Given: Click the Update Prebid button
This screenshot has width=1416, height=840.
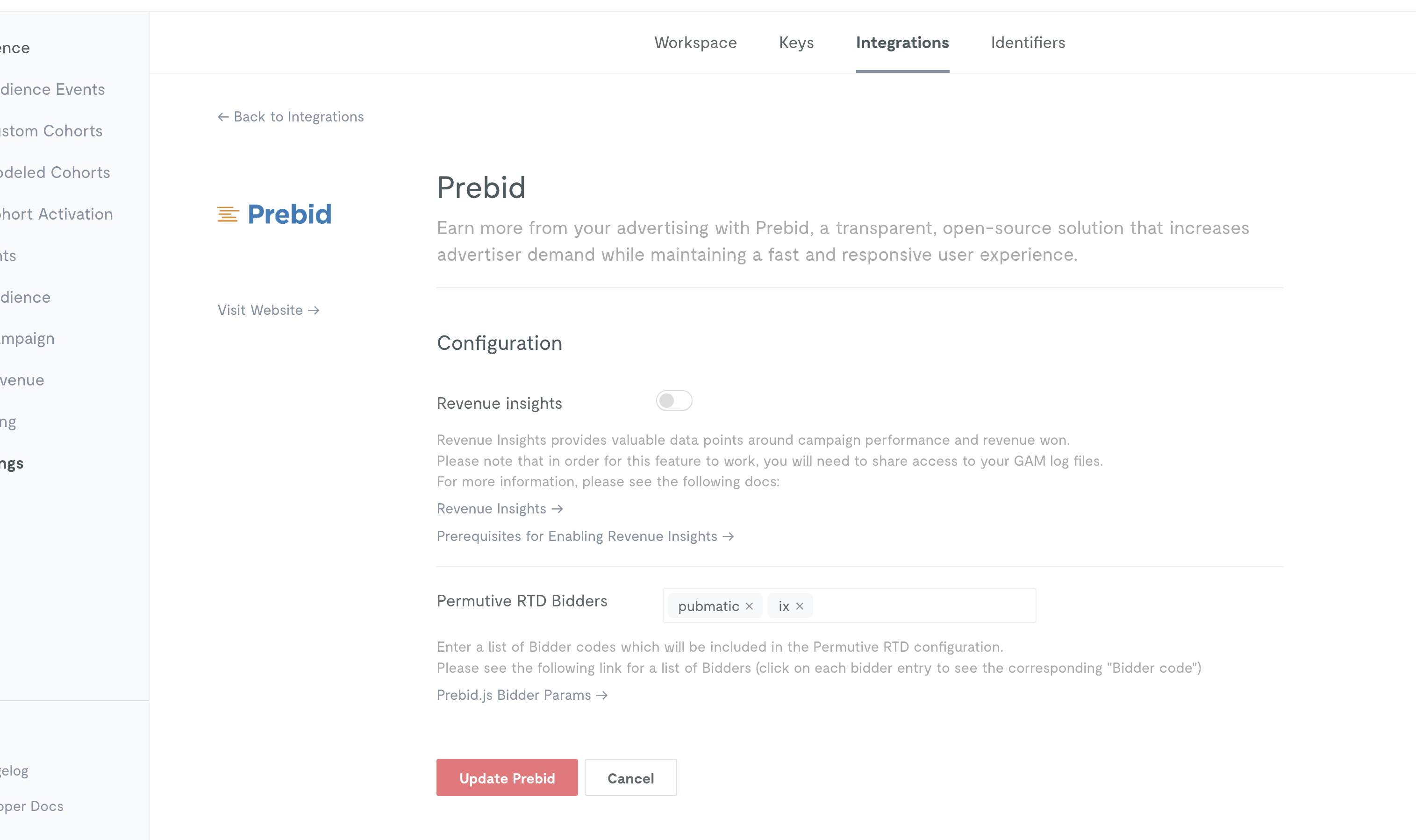Looking at the screenshot, I should point(507,777).
